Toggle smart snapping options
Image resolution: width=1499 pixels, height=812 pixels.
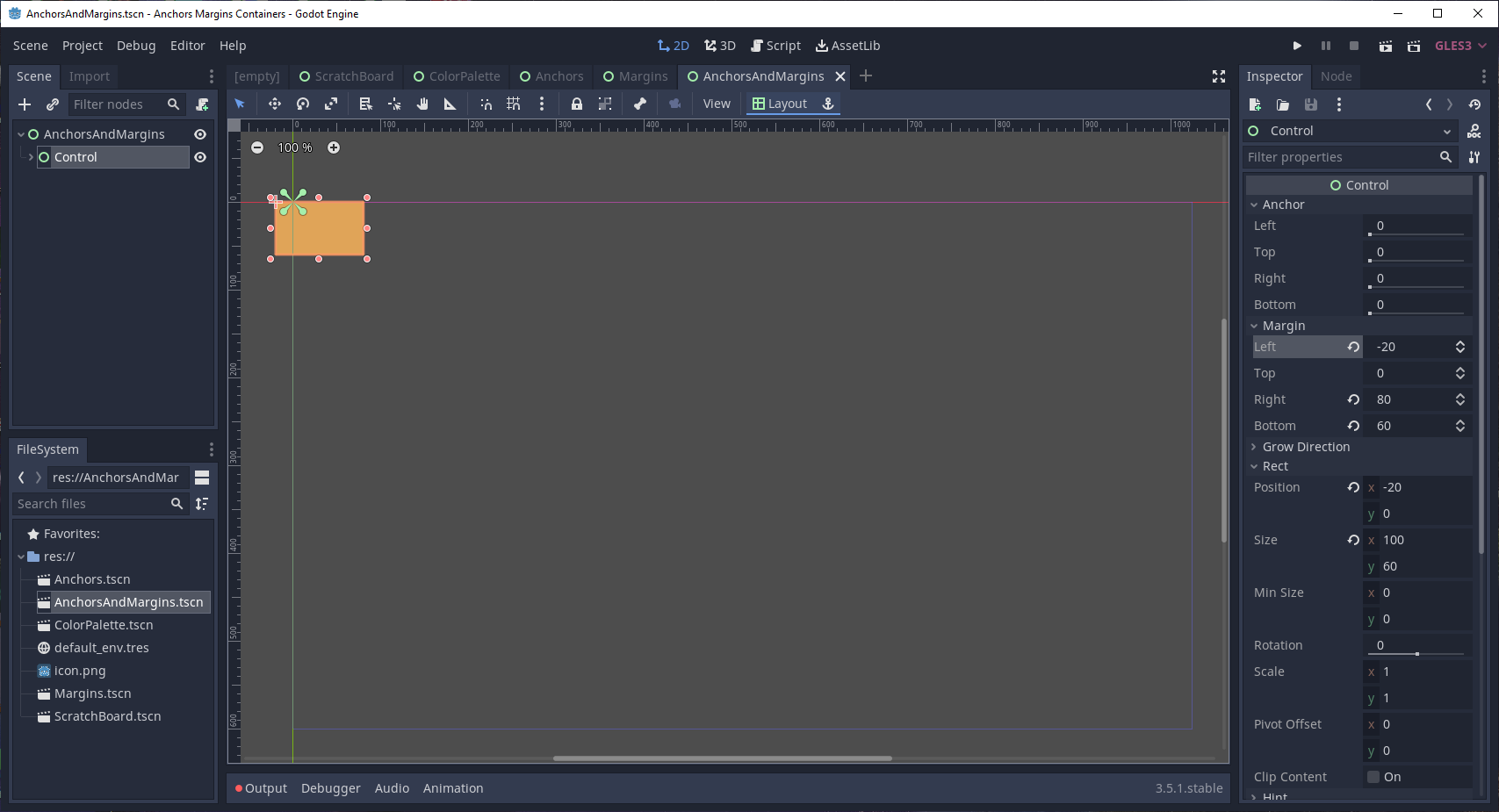[486, 104]
